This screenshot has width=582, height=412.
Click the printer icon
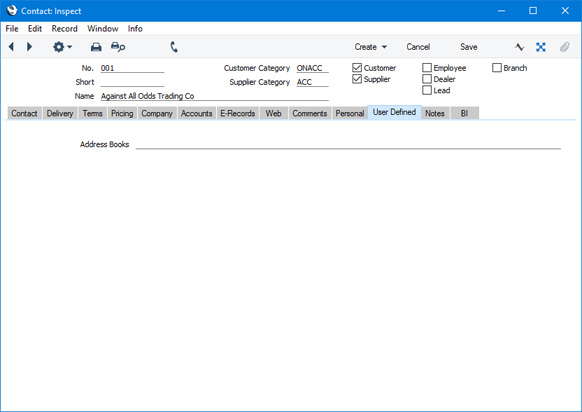pos(96,47)
